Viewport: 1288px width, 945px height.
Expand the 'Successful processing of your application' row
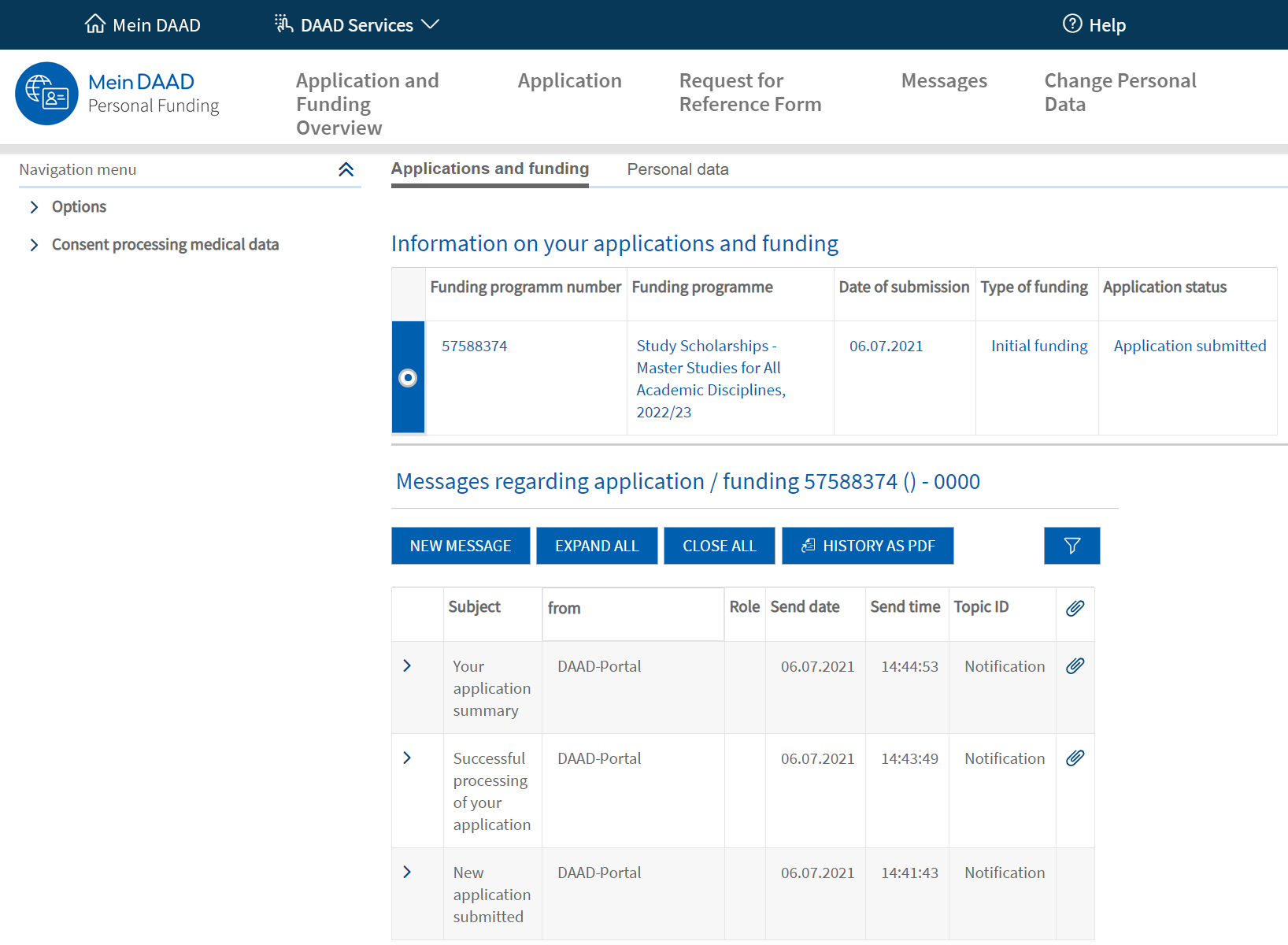[407, 758]
